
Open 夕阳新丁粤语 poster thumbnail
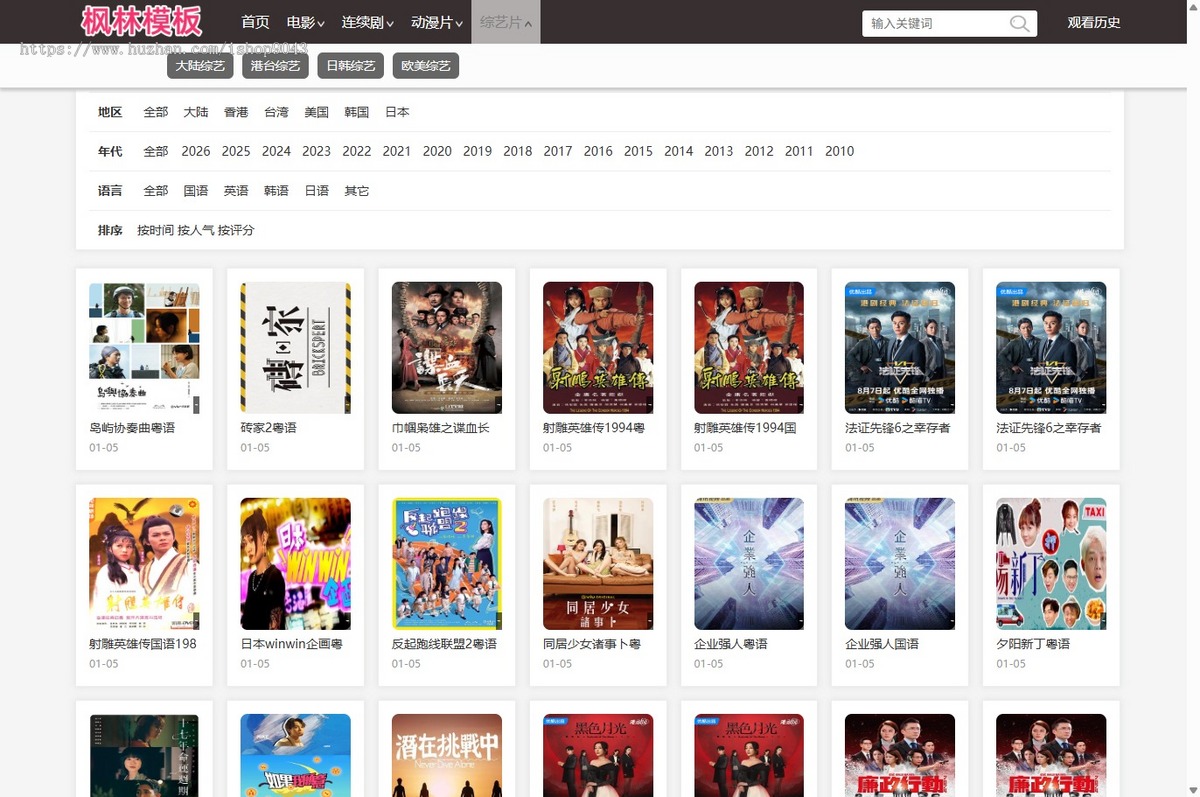(x=1051, y=564)
